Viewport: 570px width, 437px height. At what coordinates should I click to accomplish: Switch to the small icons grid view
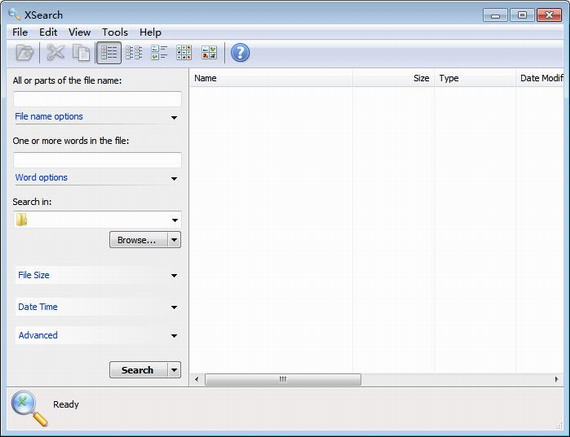(184, 53)
